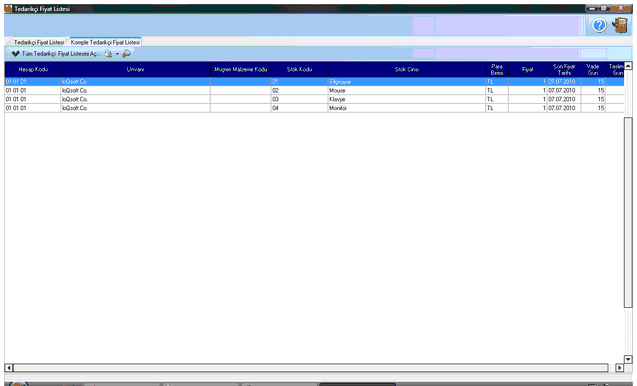Click the horizontal scrollbar left arrow
The width and height of the screenshot is (637, 386).
click(x=9, y=368)
